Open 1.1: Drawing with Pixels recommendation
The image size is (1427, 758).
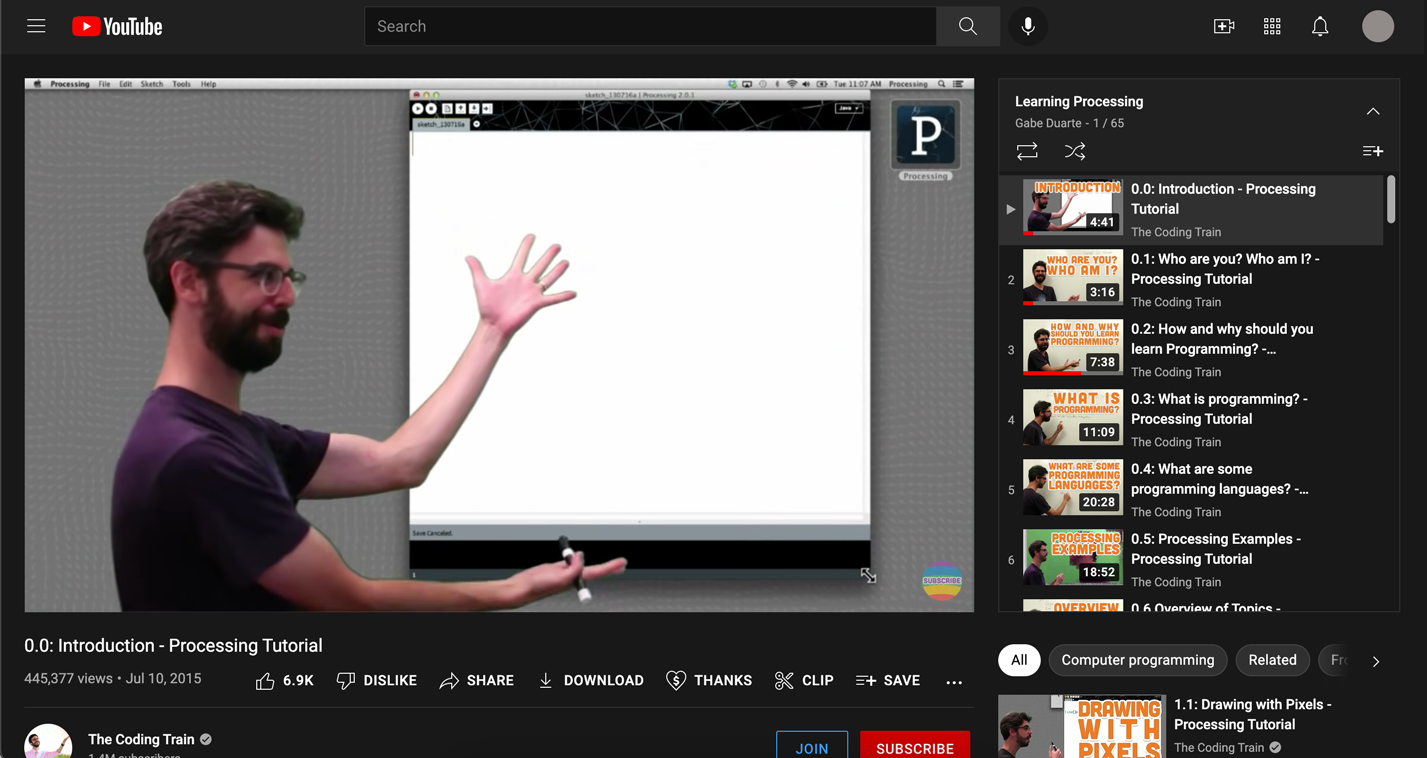pyautogui.click(x=1253, y=714)
